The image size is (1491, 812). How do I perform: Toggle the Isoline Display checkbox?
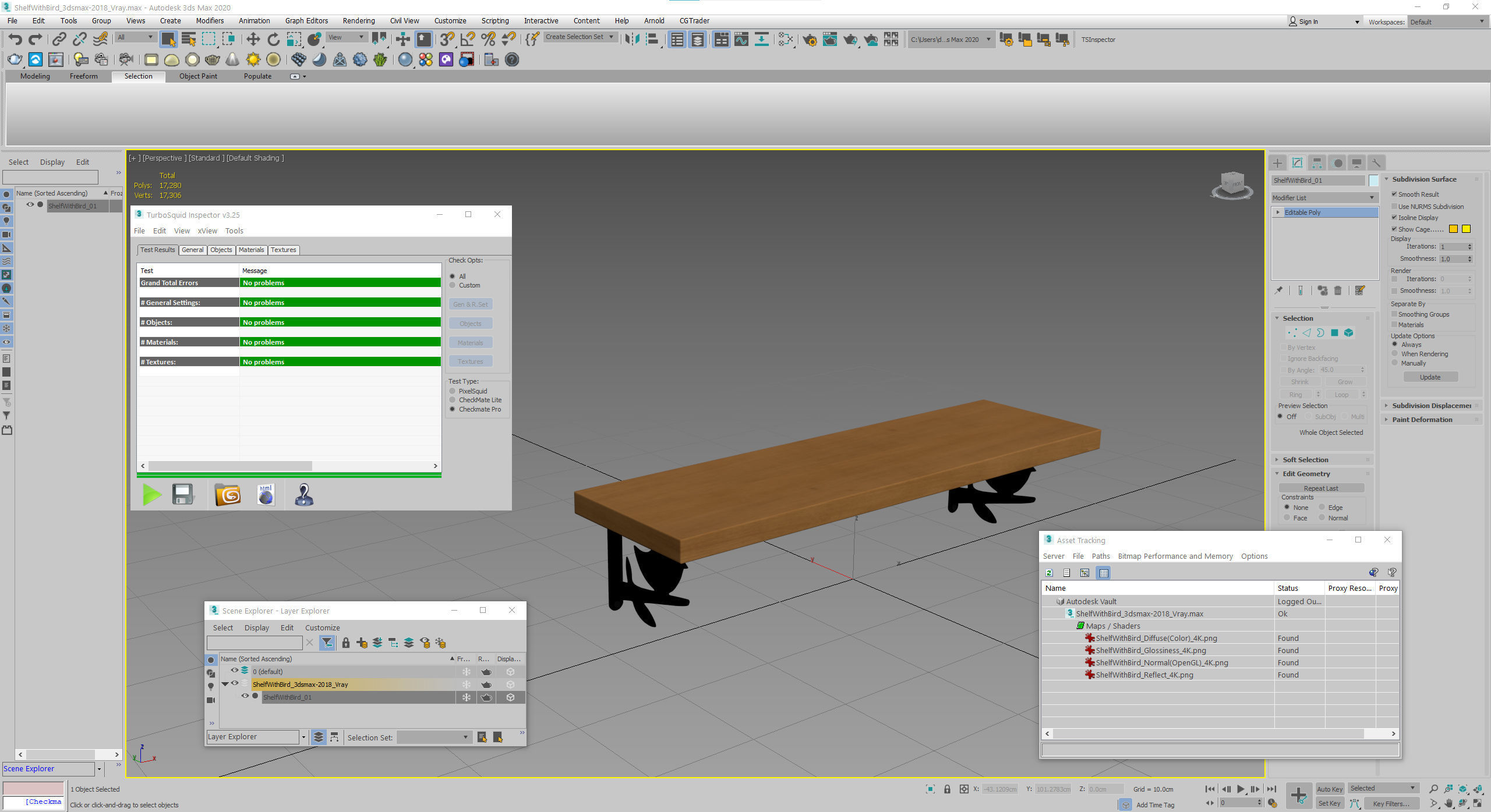point(1394,217)
